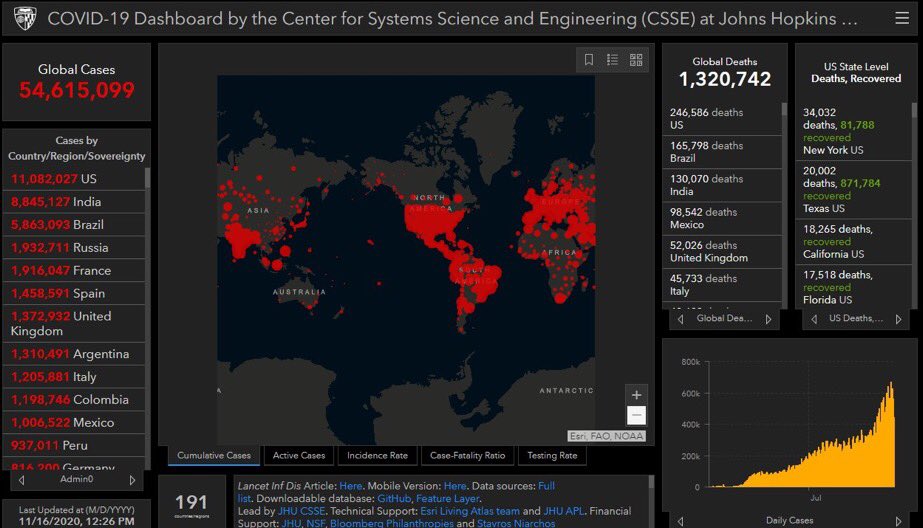
Task: Switch to previous chart before Daily Cases
Action: pos(680,521)
